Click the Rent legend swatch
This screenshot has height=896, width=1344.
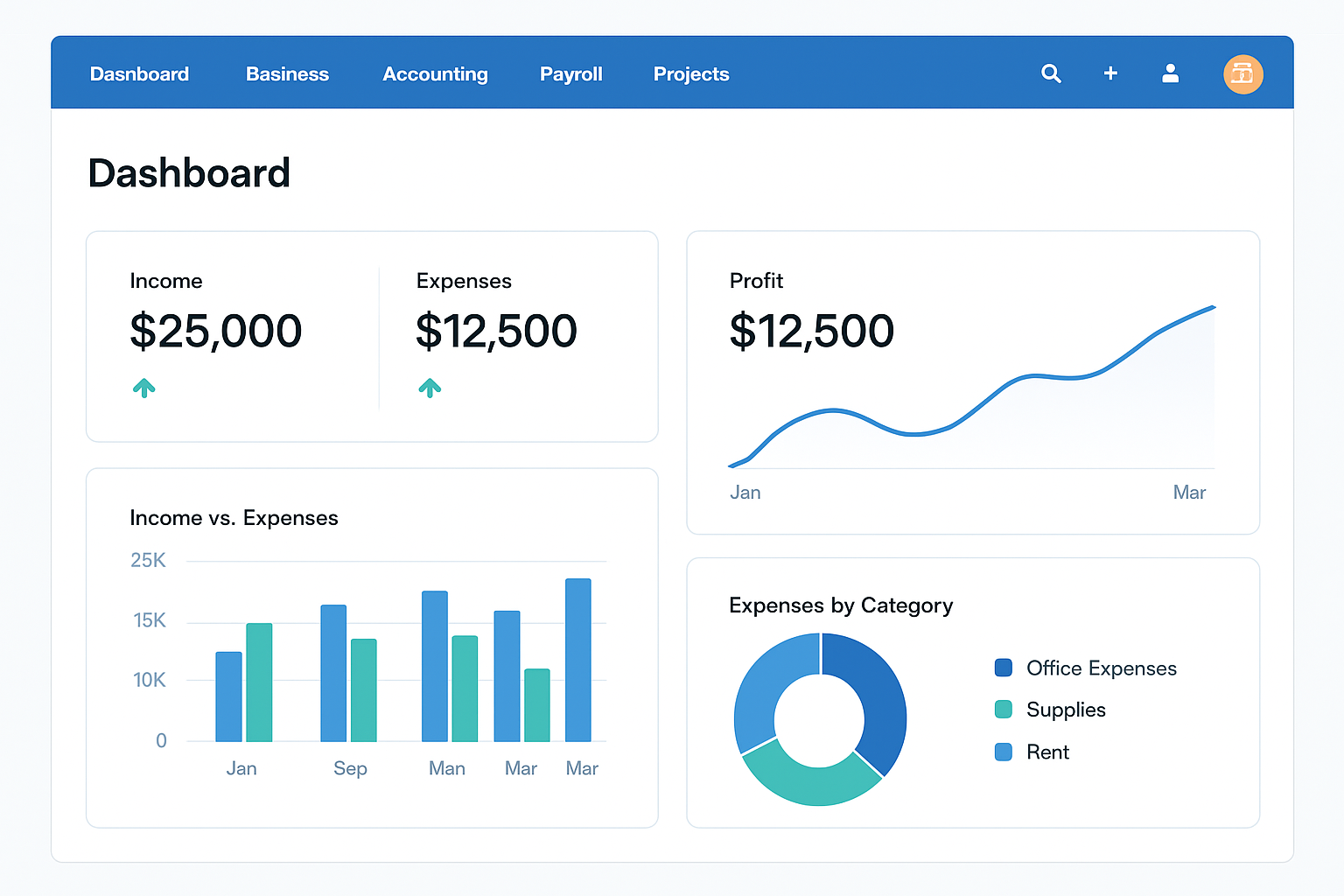coord(1004,752)
